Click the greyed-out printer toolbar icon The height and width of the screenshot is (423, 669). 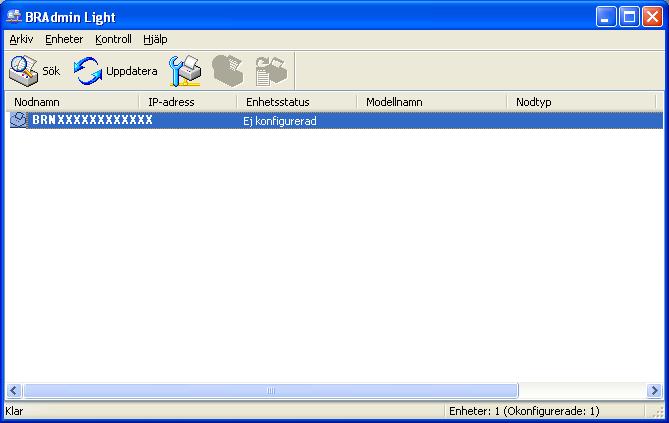pos(228,71)
